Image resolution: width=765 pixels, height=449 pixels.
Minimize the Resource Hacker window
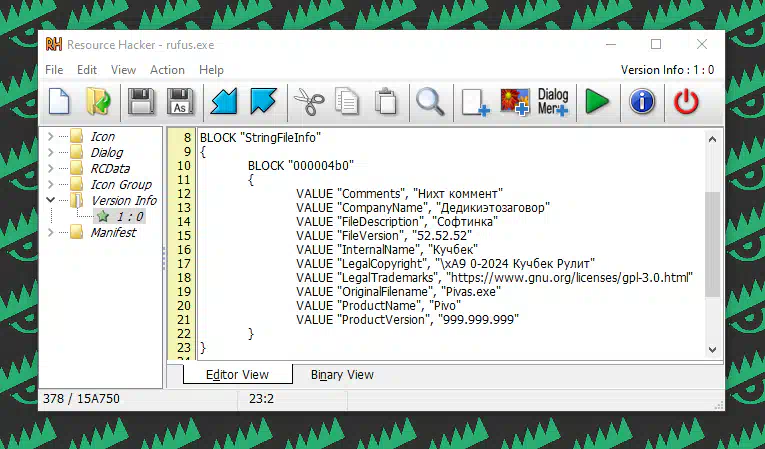[611, 44]
